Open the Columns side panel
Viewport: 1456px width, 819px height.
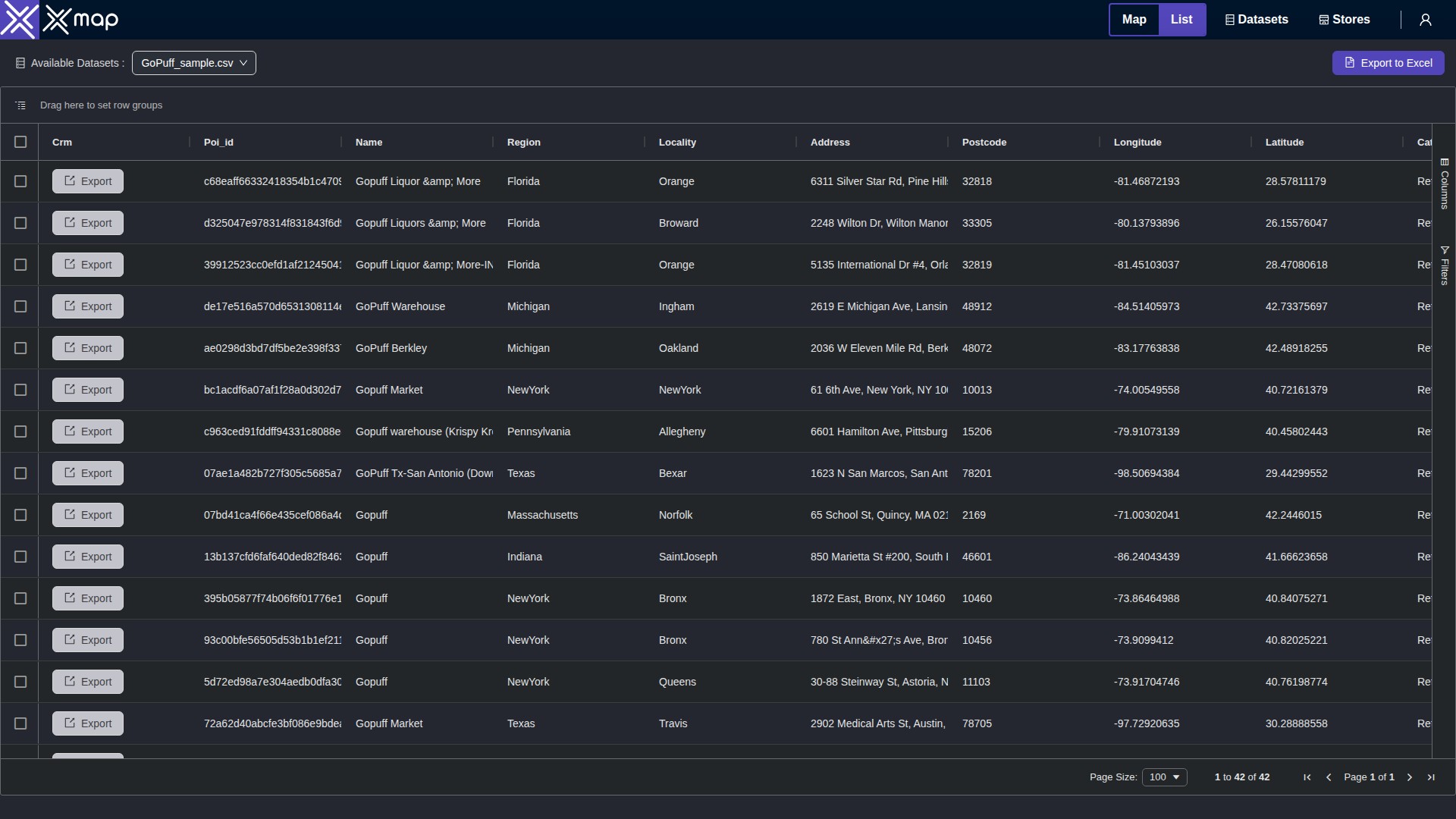pos(1445,184)
